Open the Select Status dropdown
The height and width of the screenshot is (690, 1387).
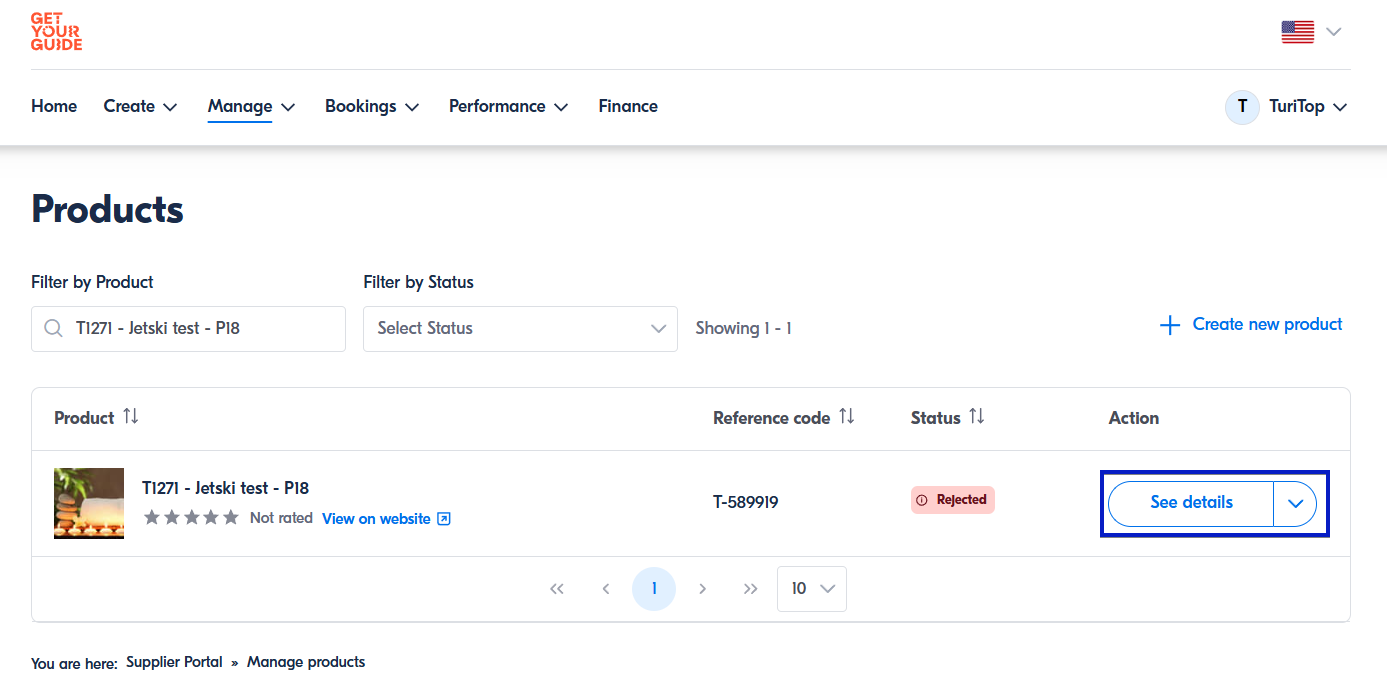coord(520,328)
